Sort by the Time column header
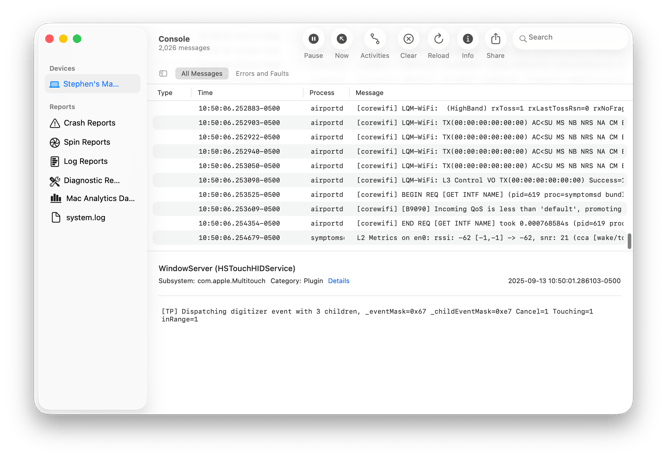Image resolution: width=667 pixels, height=459 pixels. point(205,93)
